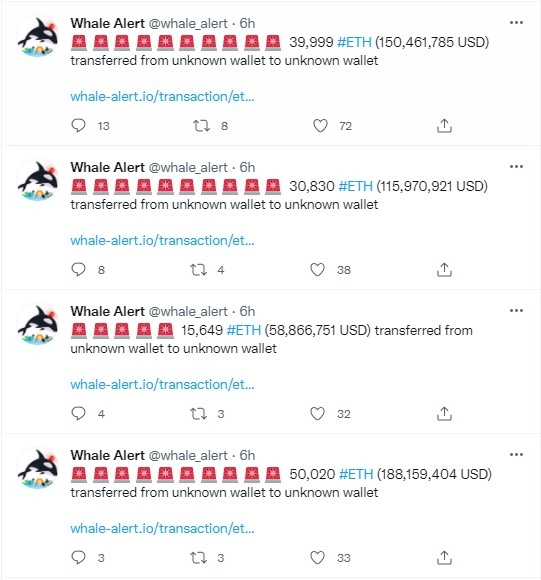Retweet the 50,020 ETH transfer tweet

coord(198,557)
